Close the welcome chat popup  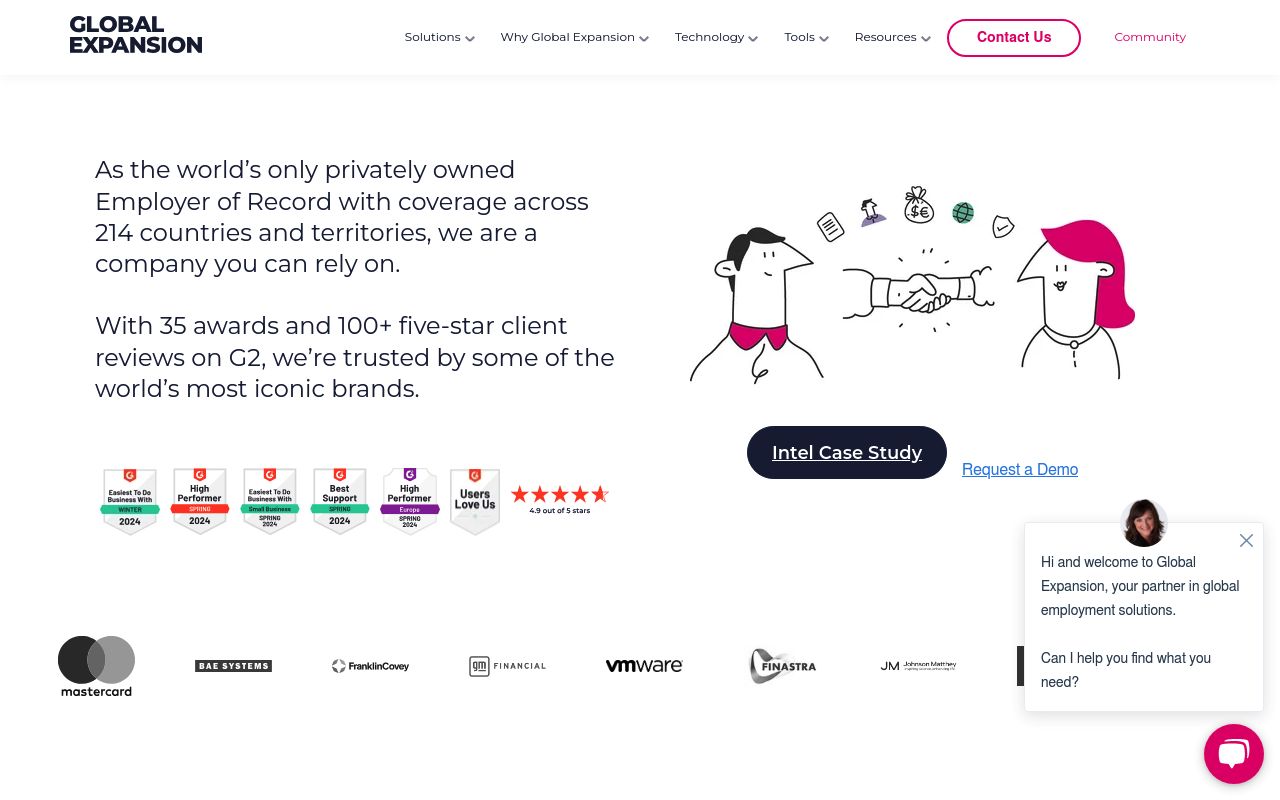(1246, 541)
